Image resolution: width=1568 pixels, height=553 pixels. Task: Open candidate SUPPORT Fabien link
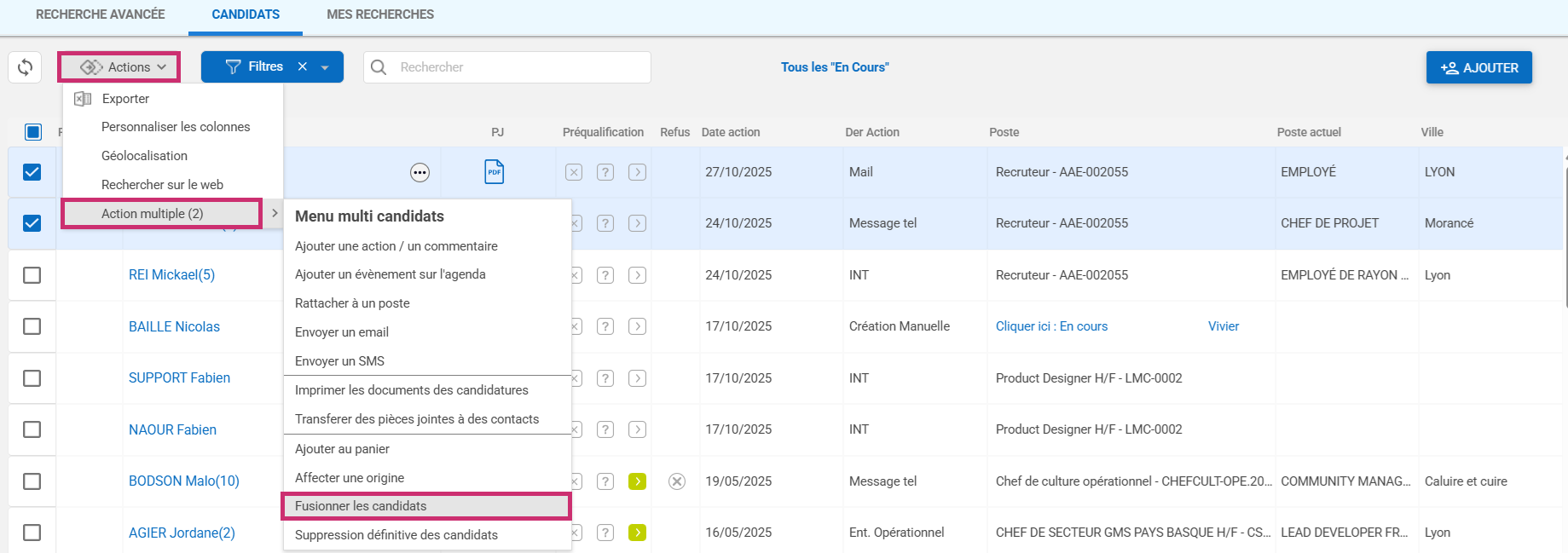[179, 377]
